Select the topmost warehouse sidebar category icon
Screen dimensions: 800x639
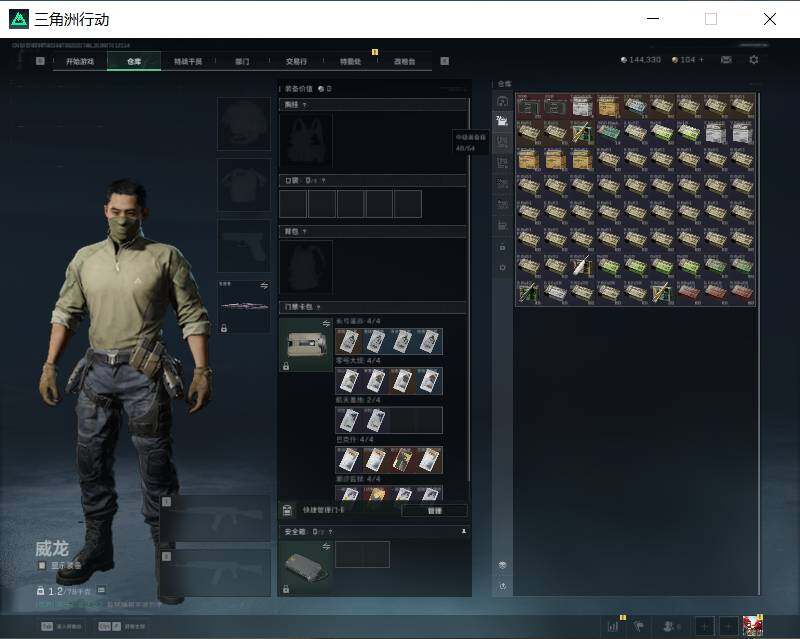[x=502, y=101]
